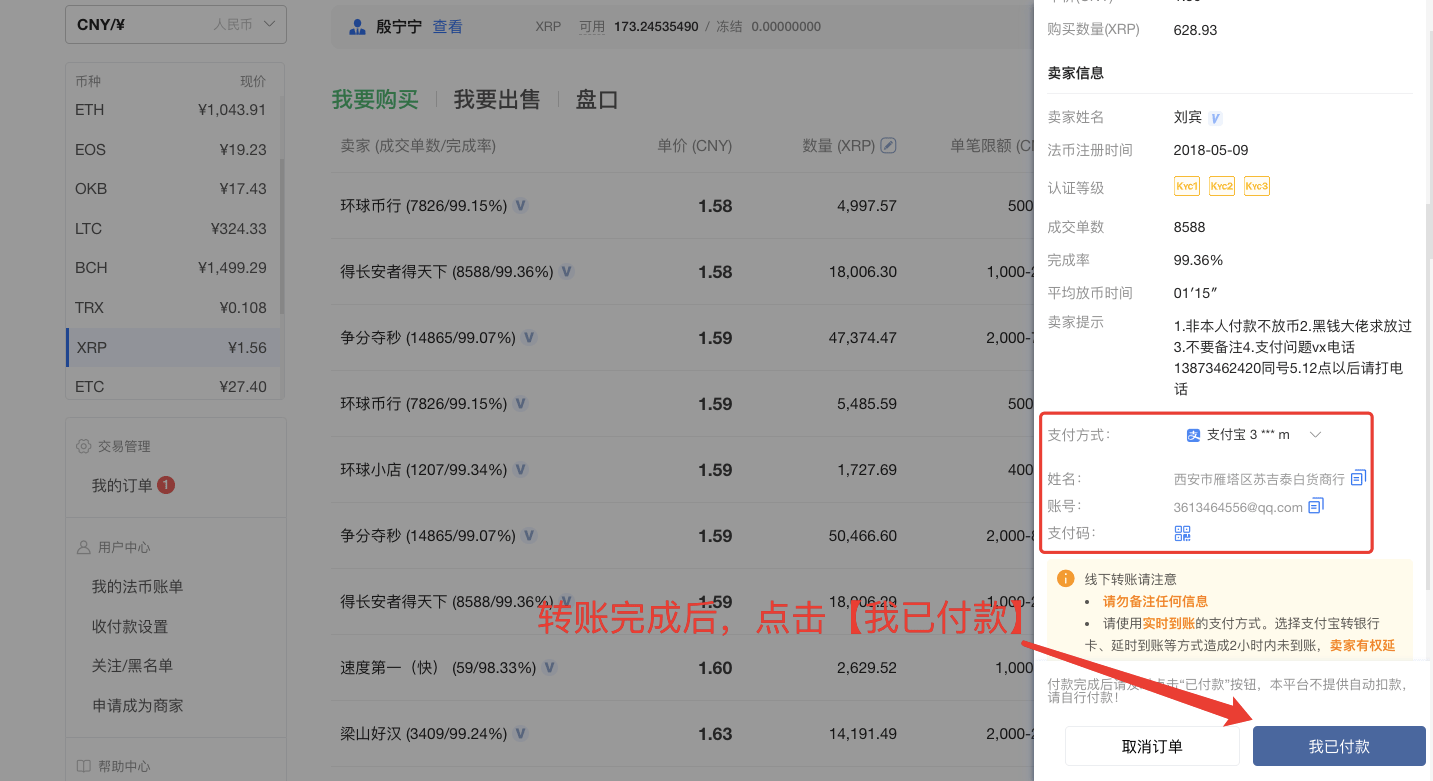Click the 平均放币时间 value 01′15″
This screenshot has width=1433, height=781.
point(1195,293)
